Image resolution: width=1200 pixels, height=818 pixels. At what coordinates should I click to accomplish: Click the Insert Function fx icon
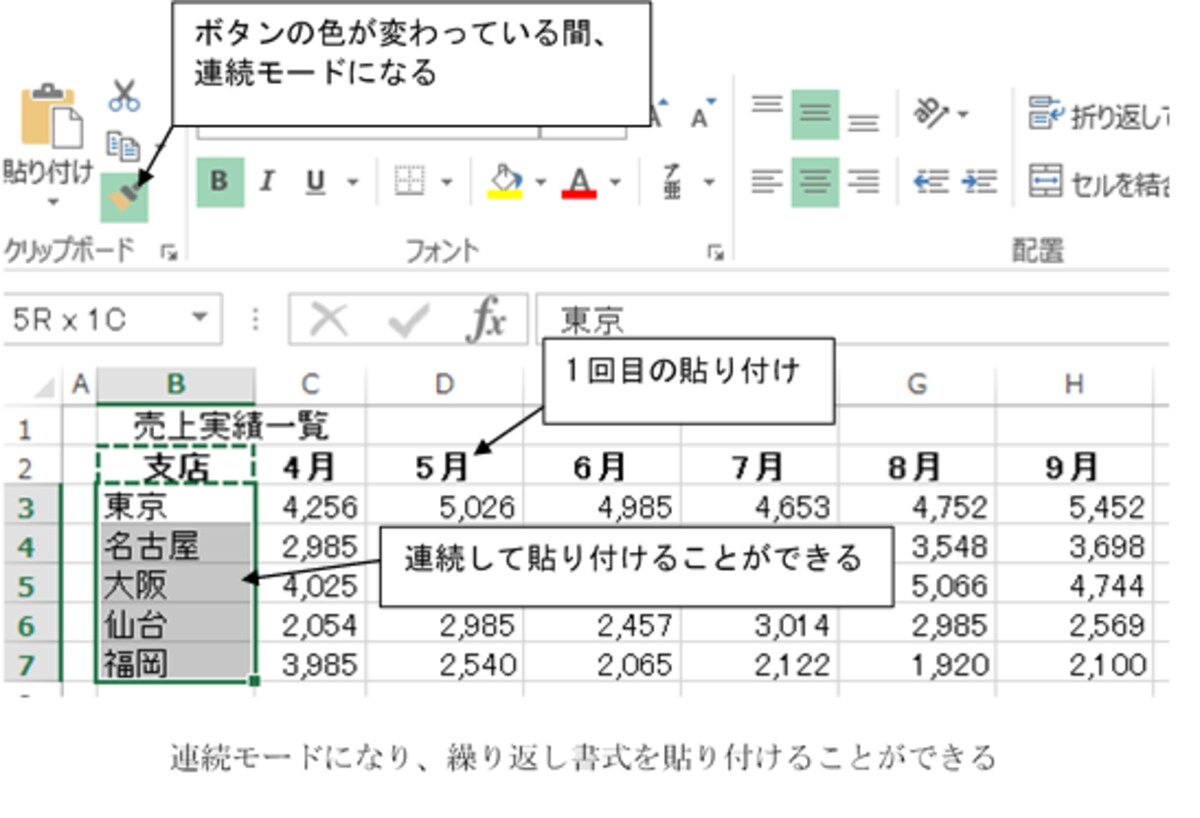(486, 320)
